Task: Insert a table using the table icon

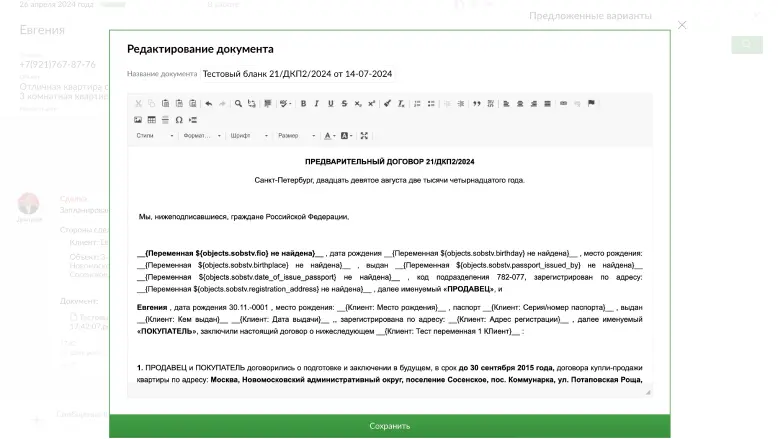Action: tap(152, 120)
